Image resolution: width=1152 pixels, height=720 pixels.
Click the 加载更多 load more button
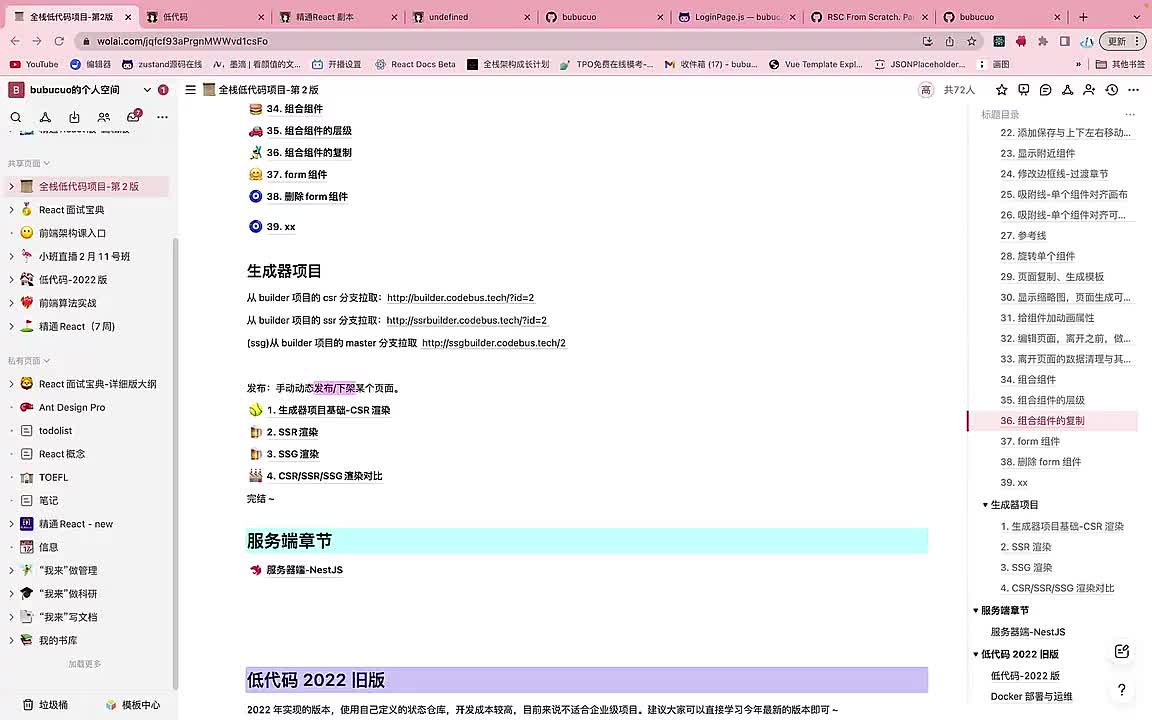pyautogui.click(x=84, y=663)
